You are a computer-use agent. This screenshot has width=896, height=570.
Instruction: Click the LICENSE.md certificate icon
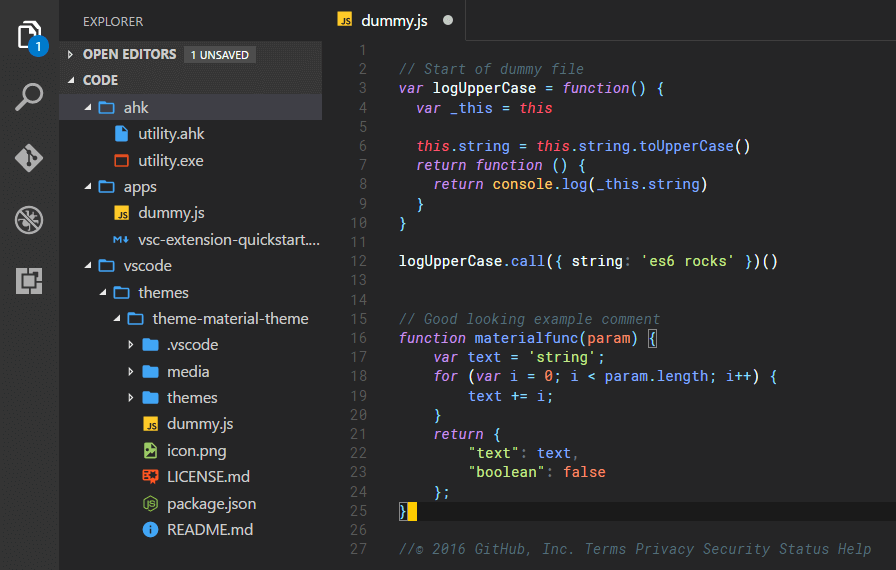[x=151, y=477]
